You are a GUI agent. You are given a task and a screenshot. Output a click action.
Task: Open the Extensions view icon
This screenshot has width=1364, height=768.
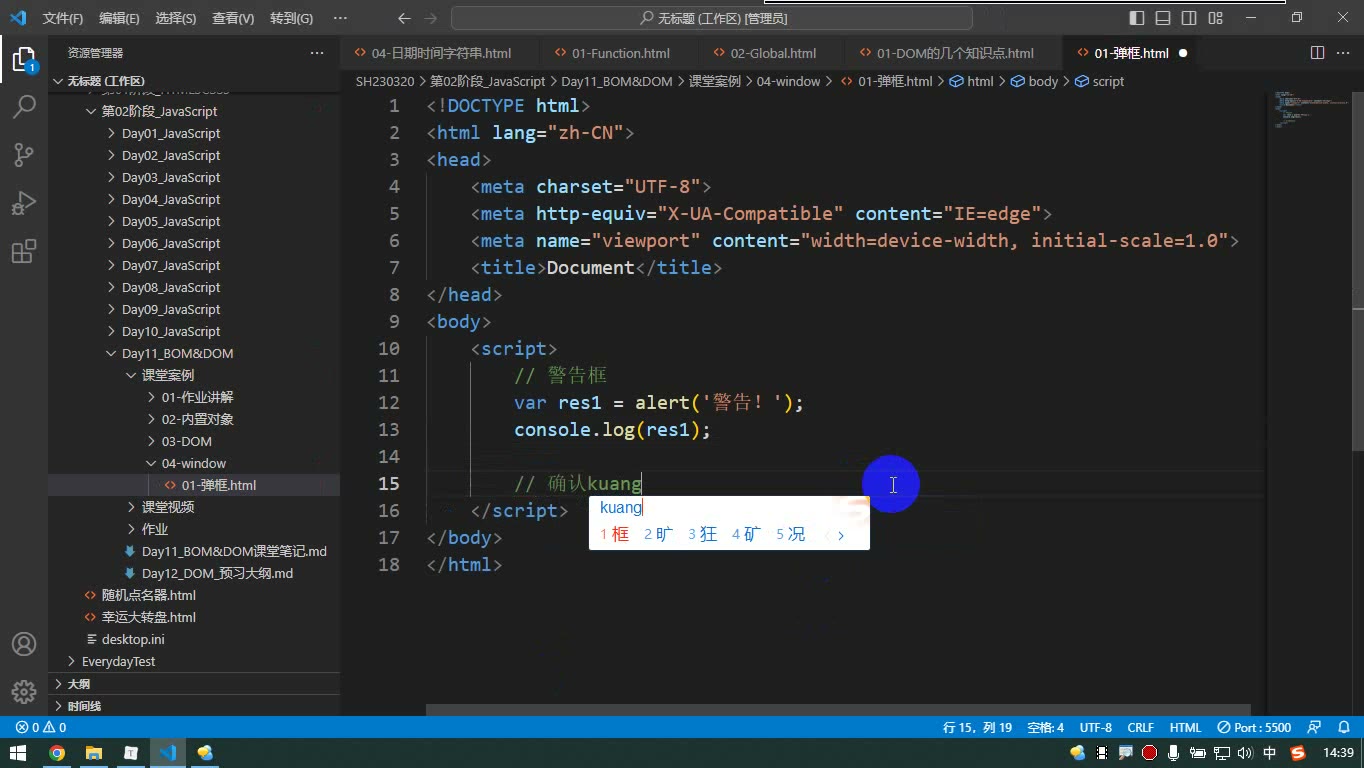coord(24,251)
